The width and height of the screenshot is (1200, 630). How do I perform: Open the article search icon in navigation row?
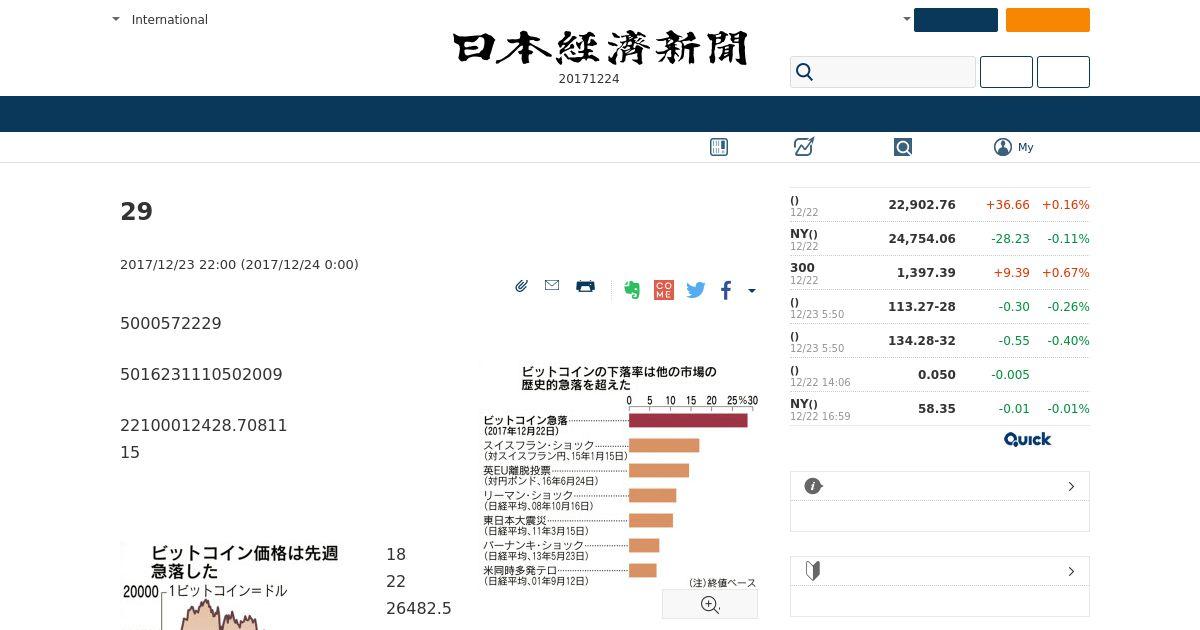[903, 147]
